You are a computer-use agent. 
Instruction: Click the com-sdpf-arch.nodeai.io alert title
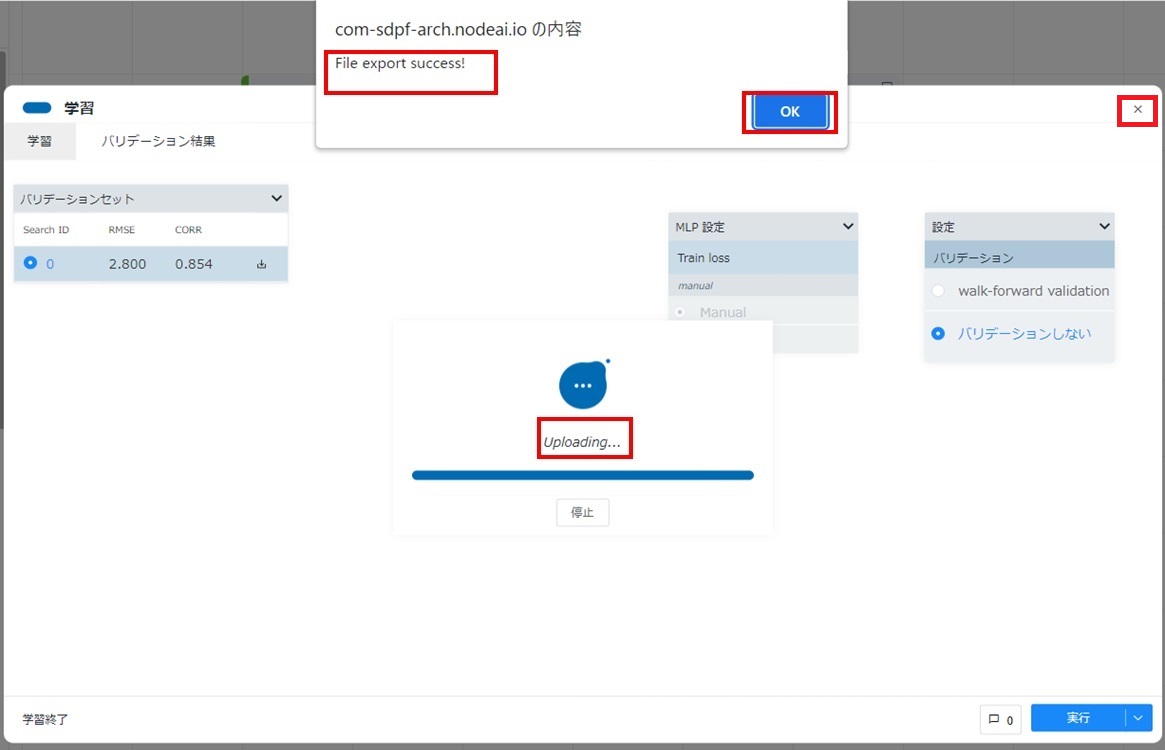[458, 30]
